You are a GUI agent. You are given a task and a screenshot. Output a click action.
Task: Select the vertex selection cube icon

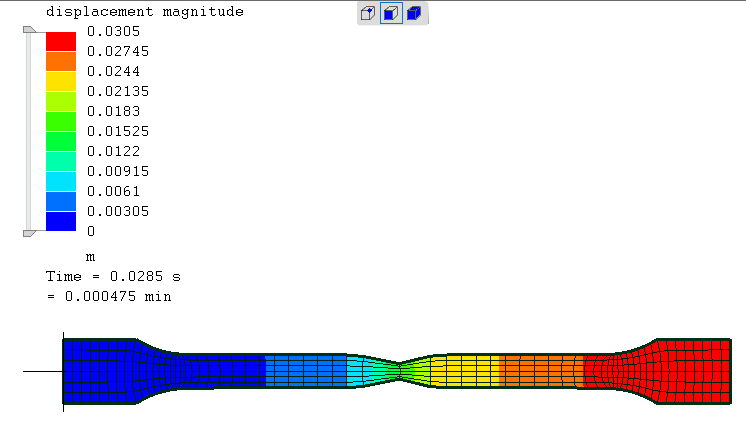368,14
